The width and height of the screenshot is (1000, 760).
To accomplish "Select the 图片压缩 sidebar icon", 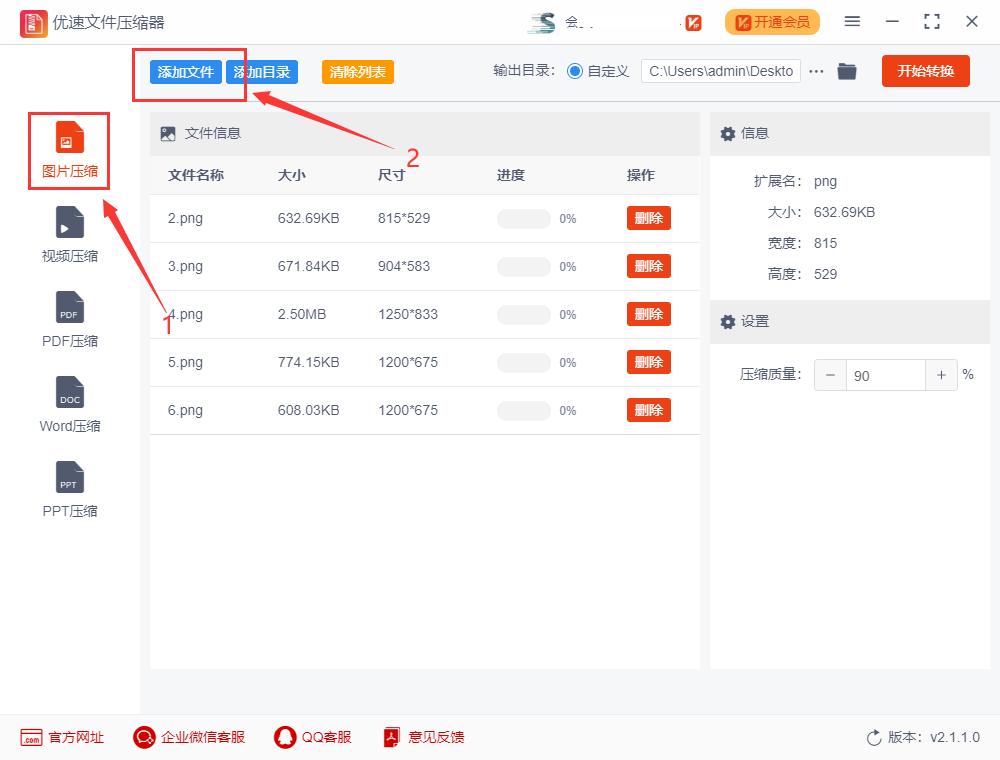I will click(68, 150).
